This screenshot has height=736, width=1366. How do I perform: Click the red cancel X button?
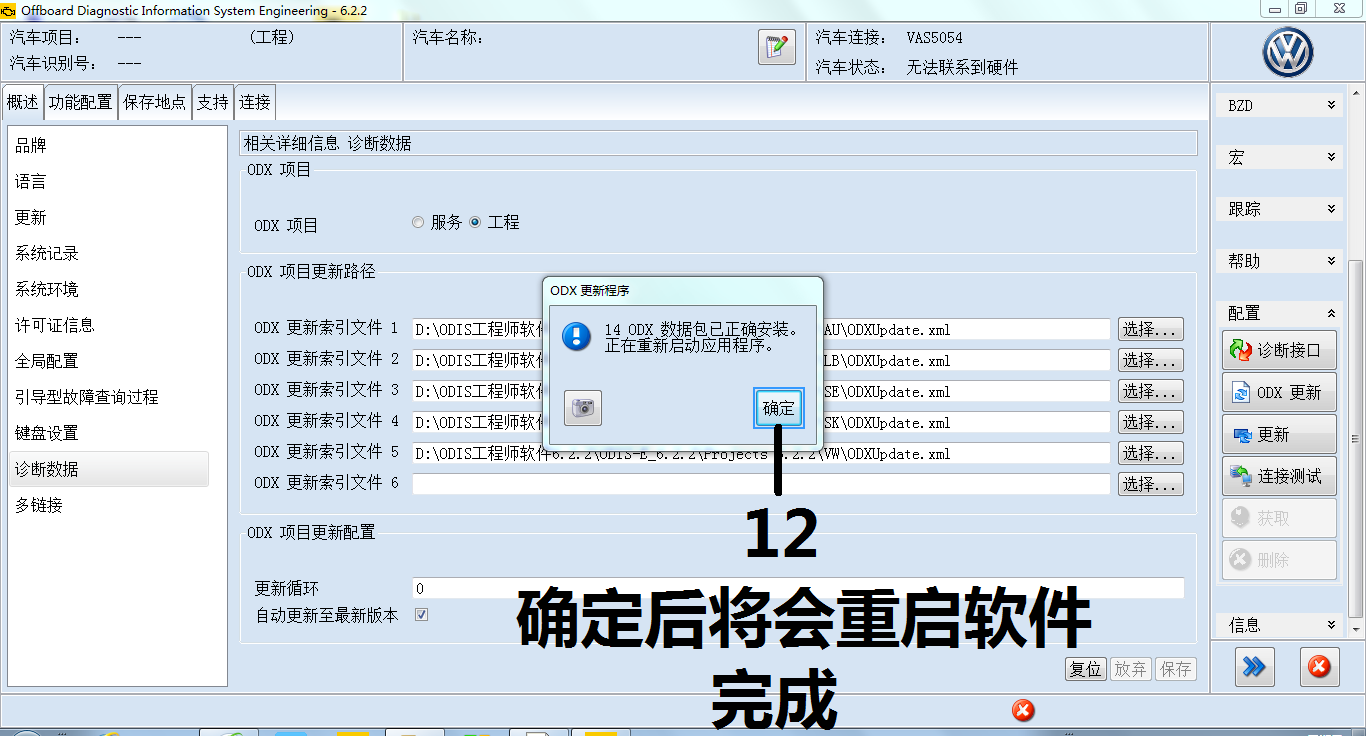pos(1319,667)
